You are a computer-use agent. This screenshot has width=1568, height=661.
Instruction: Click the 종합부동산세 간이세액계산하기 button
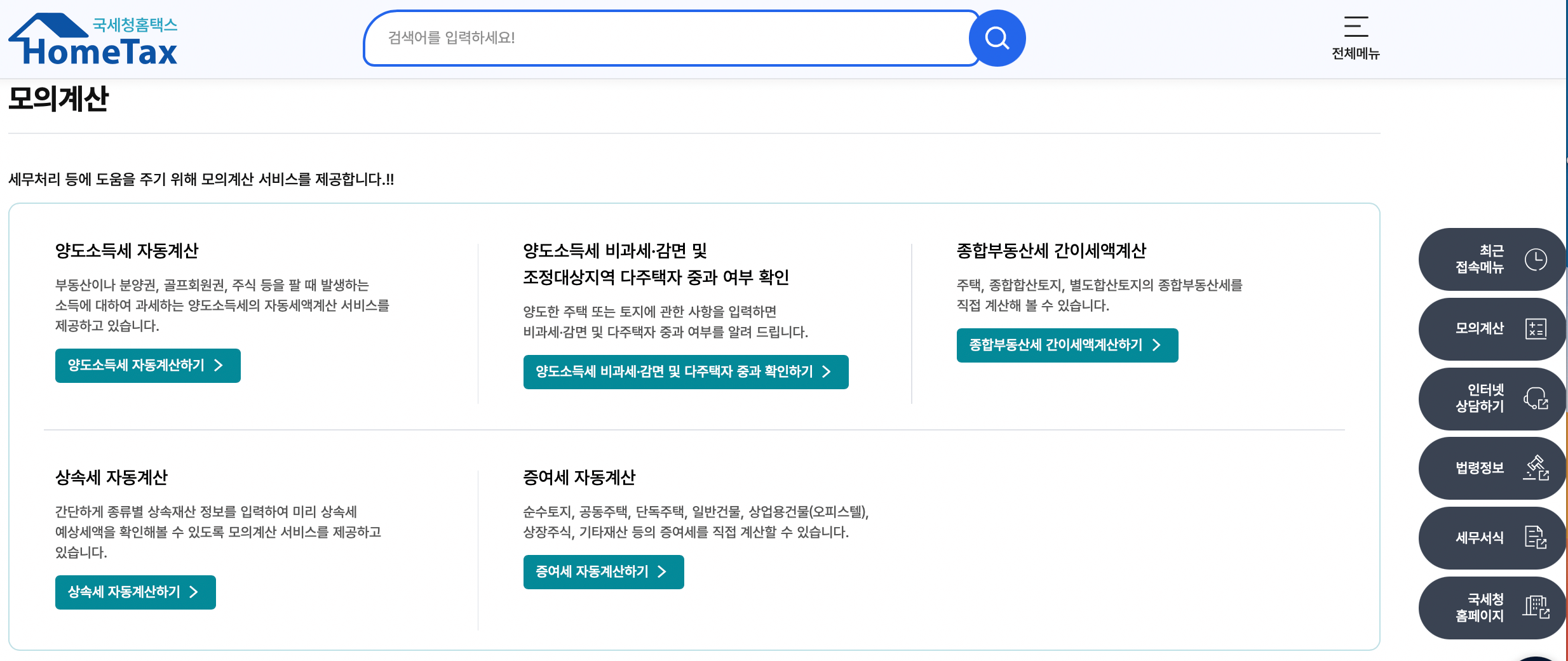coord(1067,345)
